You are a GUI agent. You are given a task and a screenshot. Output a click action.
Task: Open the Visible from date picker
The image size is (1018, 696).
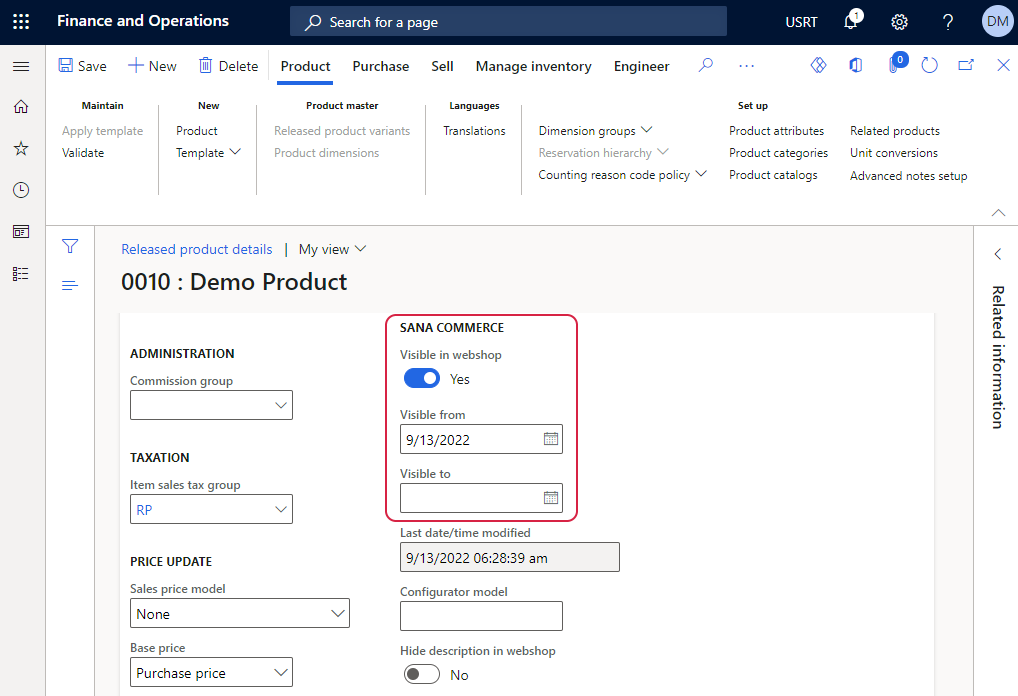click(x=551, y=439)
